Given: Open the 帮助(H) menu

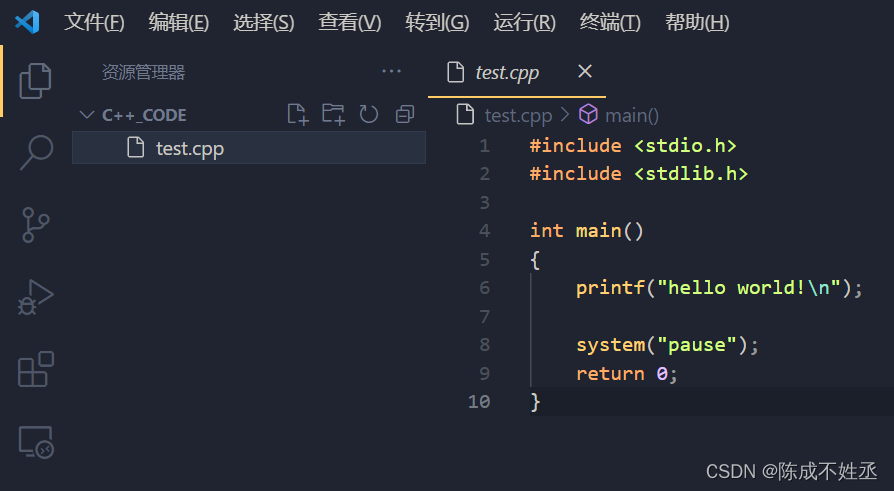Looking at the screenshot, I should pyautogui.click(x=697, y=22).
